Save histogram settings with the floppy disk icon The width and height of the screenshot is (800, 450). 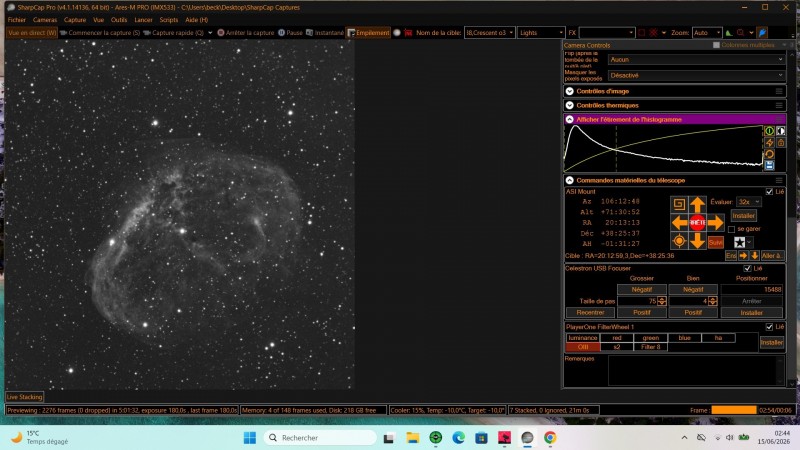pyautogui.click(x=769, y=165)
